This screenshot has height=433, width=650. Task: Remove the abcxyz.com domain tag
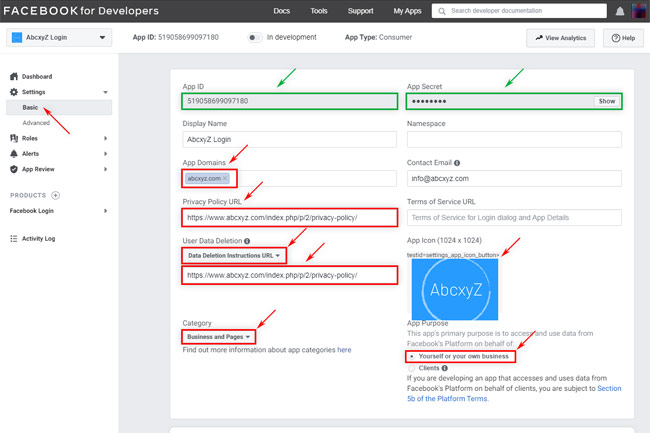(x=225, y=178)
